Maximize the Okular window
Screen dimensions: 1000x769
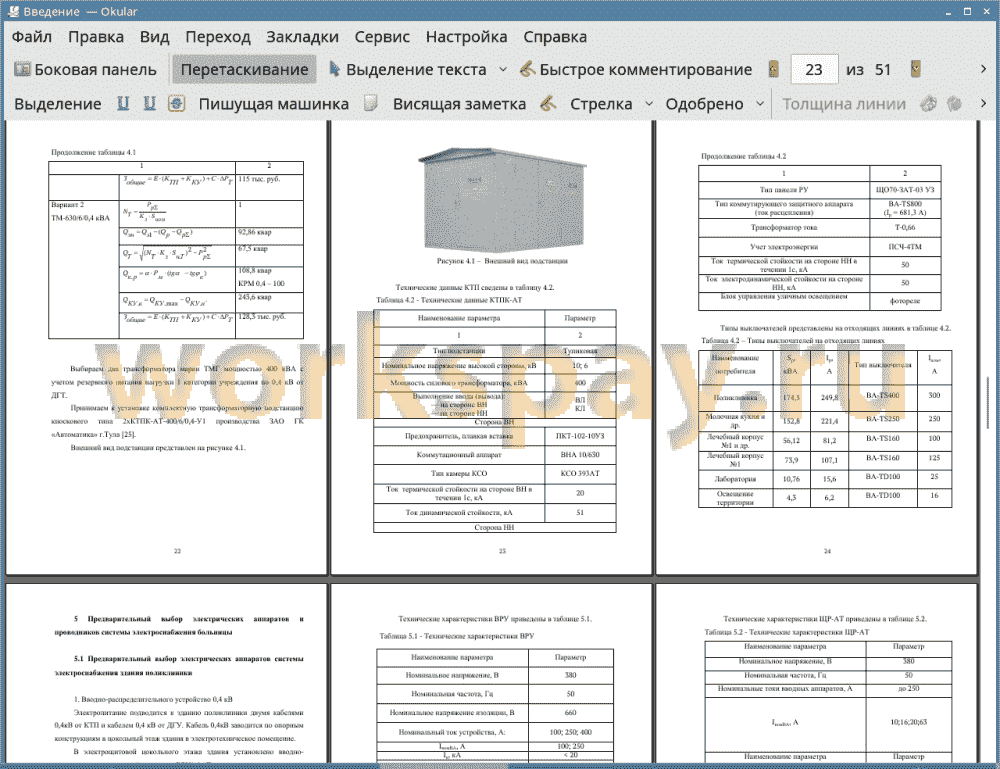click(967, 11)
